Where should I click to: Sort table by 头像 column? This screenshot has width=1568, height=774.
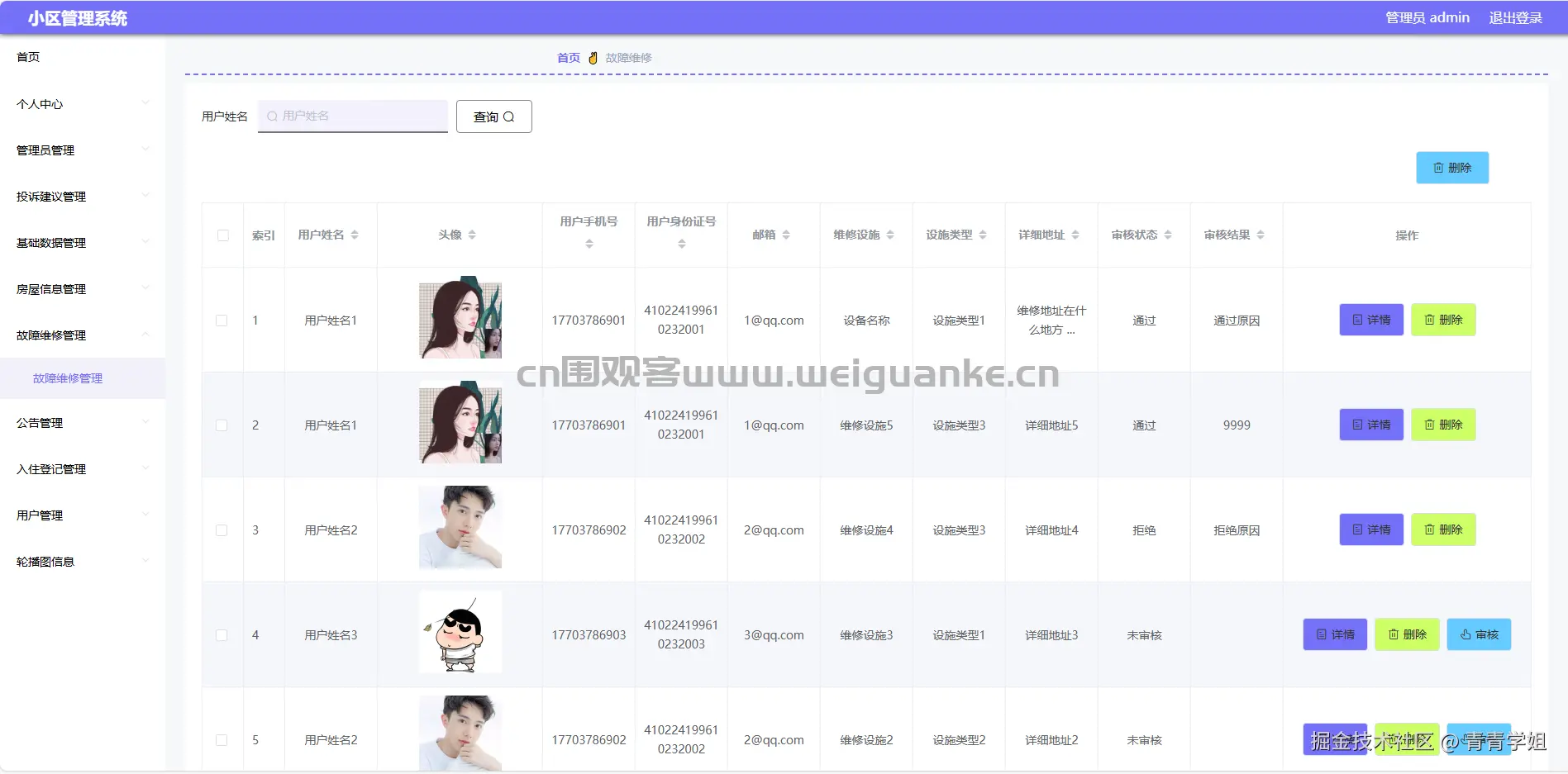coord(472,235)
